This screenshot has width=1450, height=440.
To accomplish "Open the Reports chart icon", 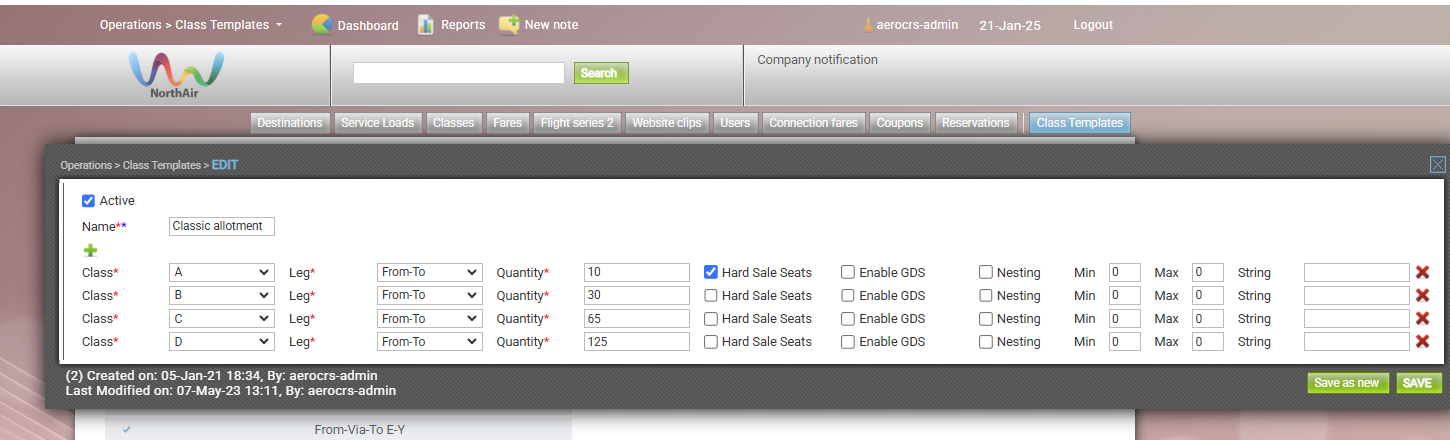I will click(x=426, y=25).
